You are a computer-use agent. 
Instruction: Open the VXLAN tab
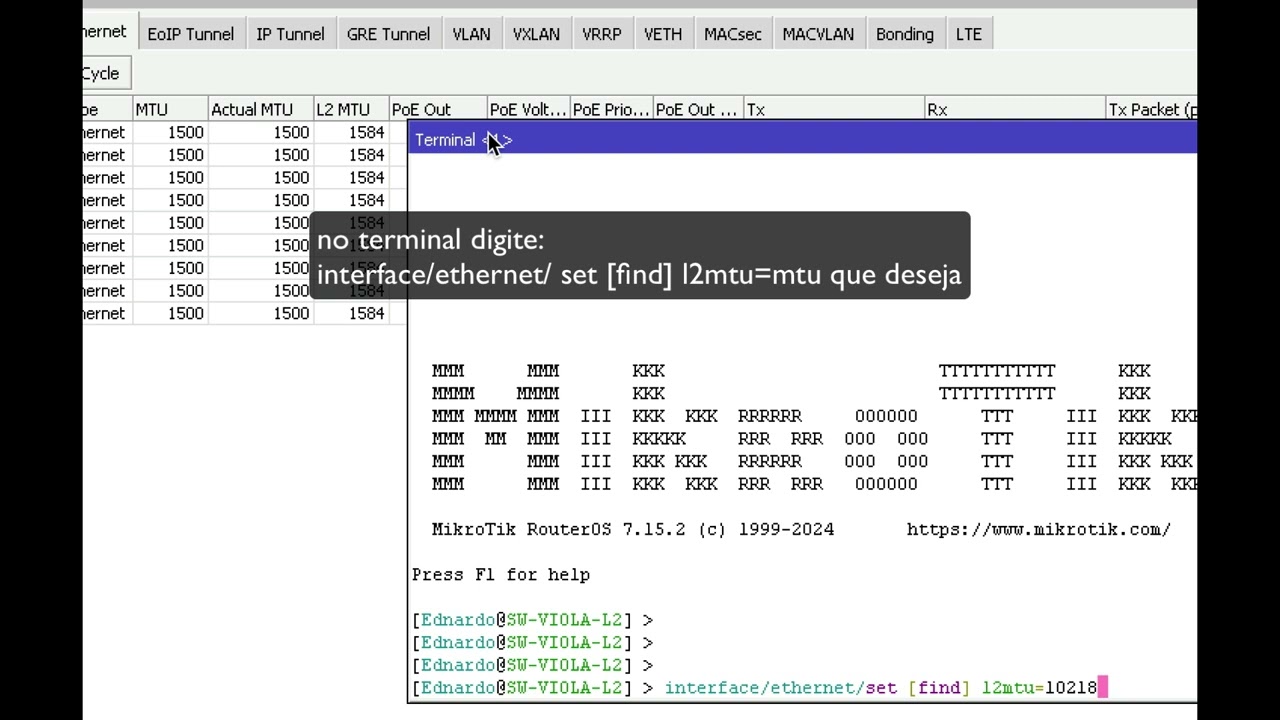click(x=536, y=34)
